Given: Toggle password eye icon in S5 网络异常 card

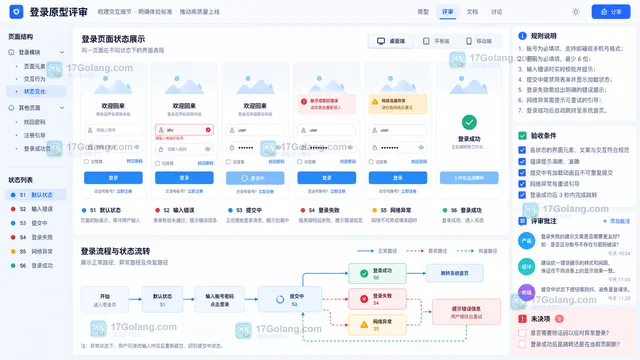Looking at the screenshot, I should click(421, 147).
